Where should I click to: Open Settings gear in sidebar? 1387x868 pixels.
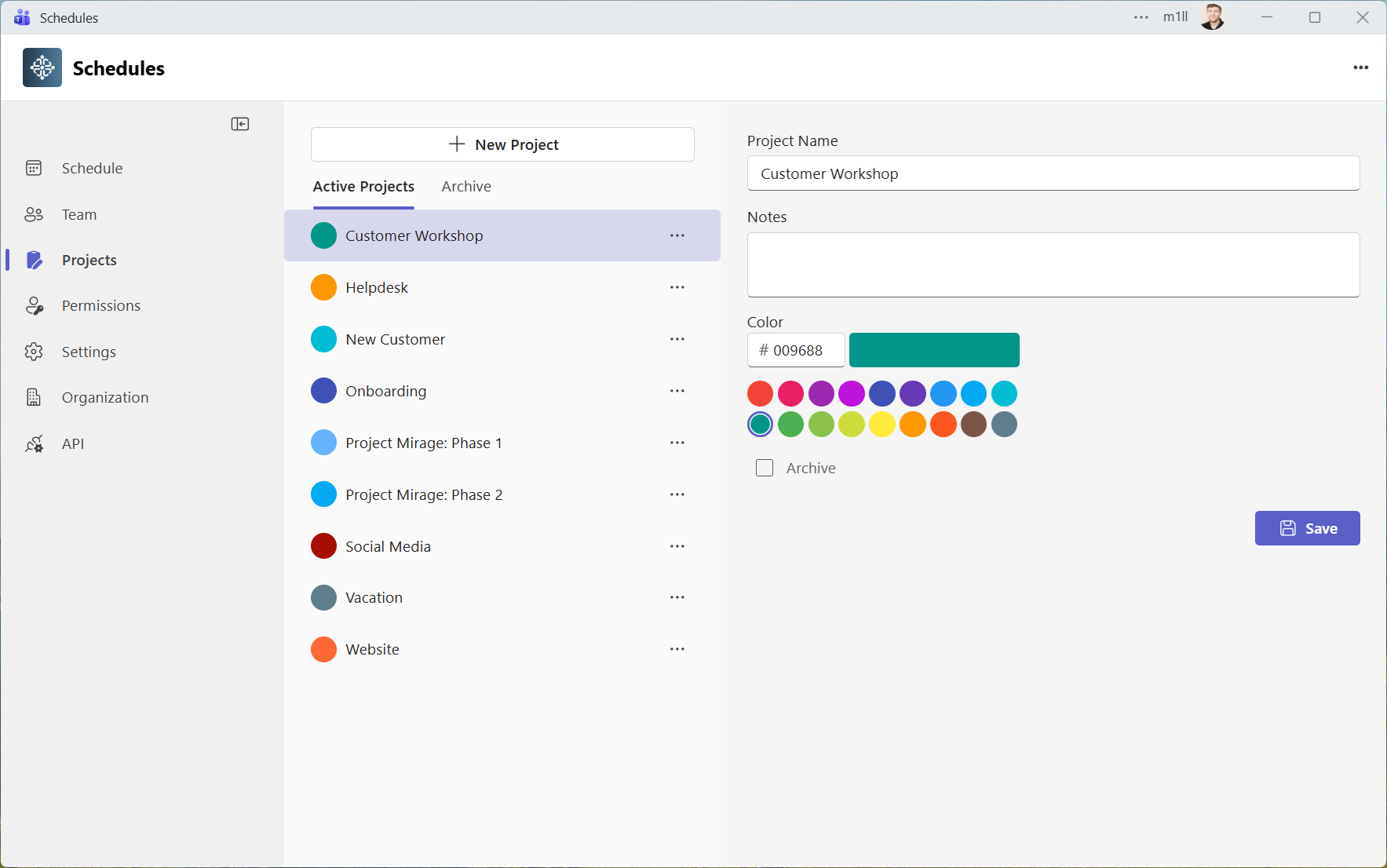pos(34,352)
